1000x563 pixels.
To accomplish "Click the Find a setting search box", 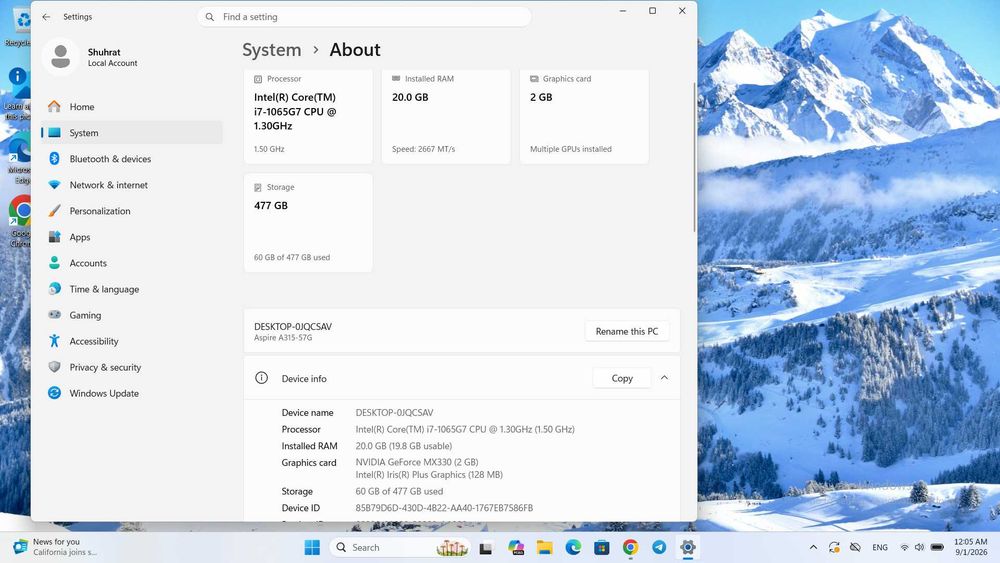I will pyautogui.click(x=364, y=17).
